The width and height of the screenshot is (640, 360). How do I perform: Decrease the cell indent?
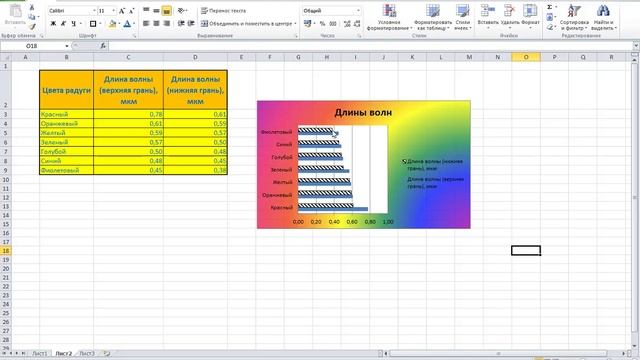click(181, 24)
